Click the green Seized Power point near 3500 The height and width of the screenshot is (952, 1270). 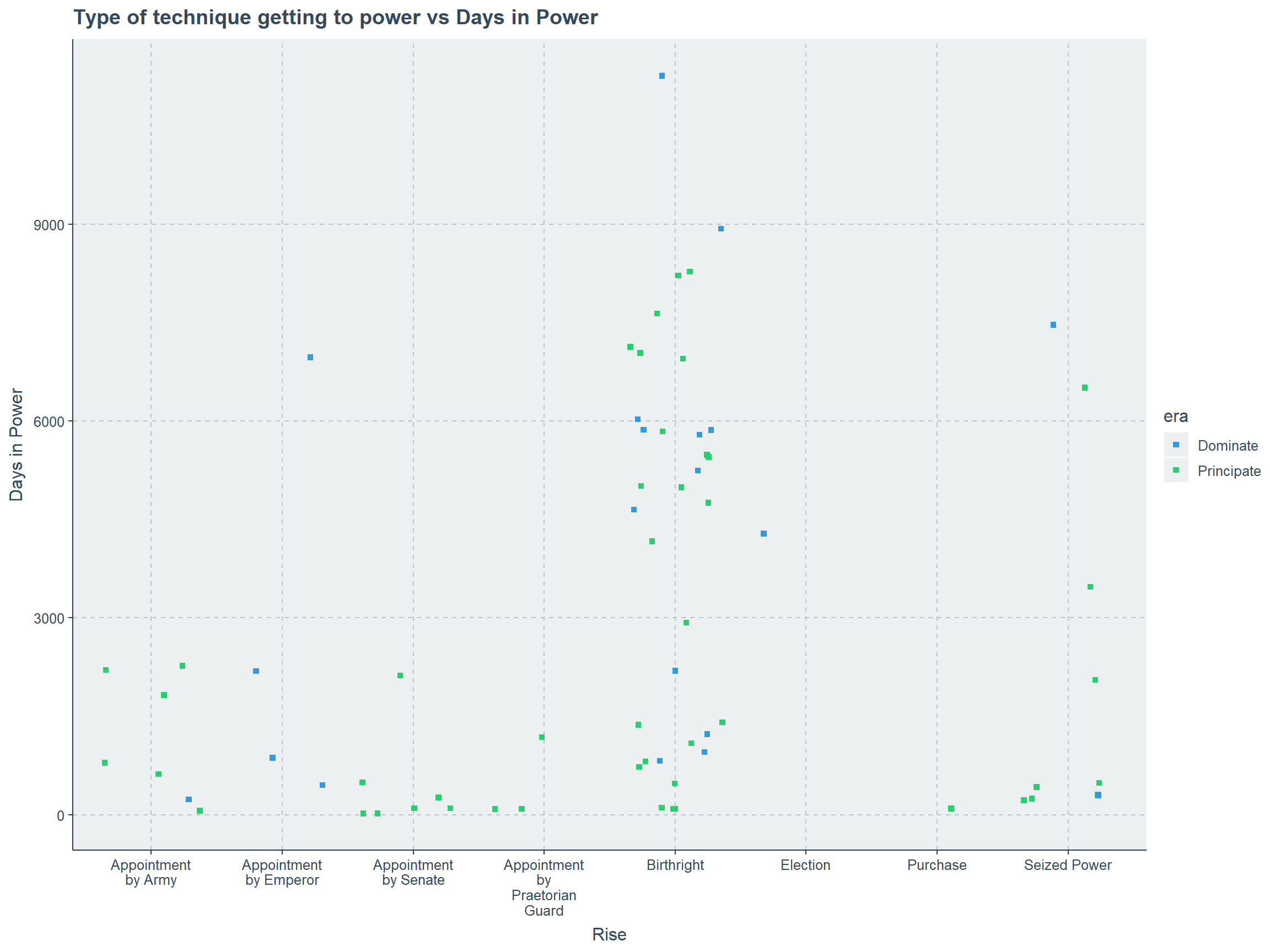pos(1090,587)
